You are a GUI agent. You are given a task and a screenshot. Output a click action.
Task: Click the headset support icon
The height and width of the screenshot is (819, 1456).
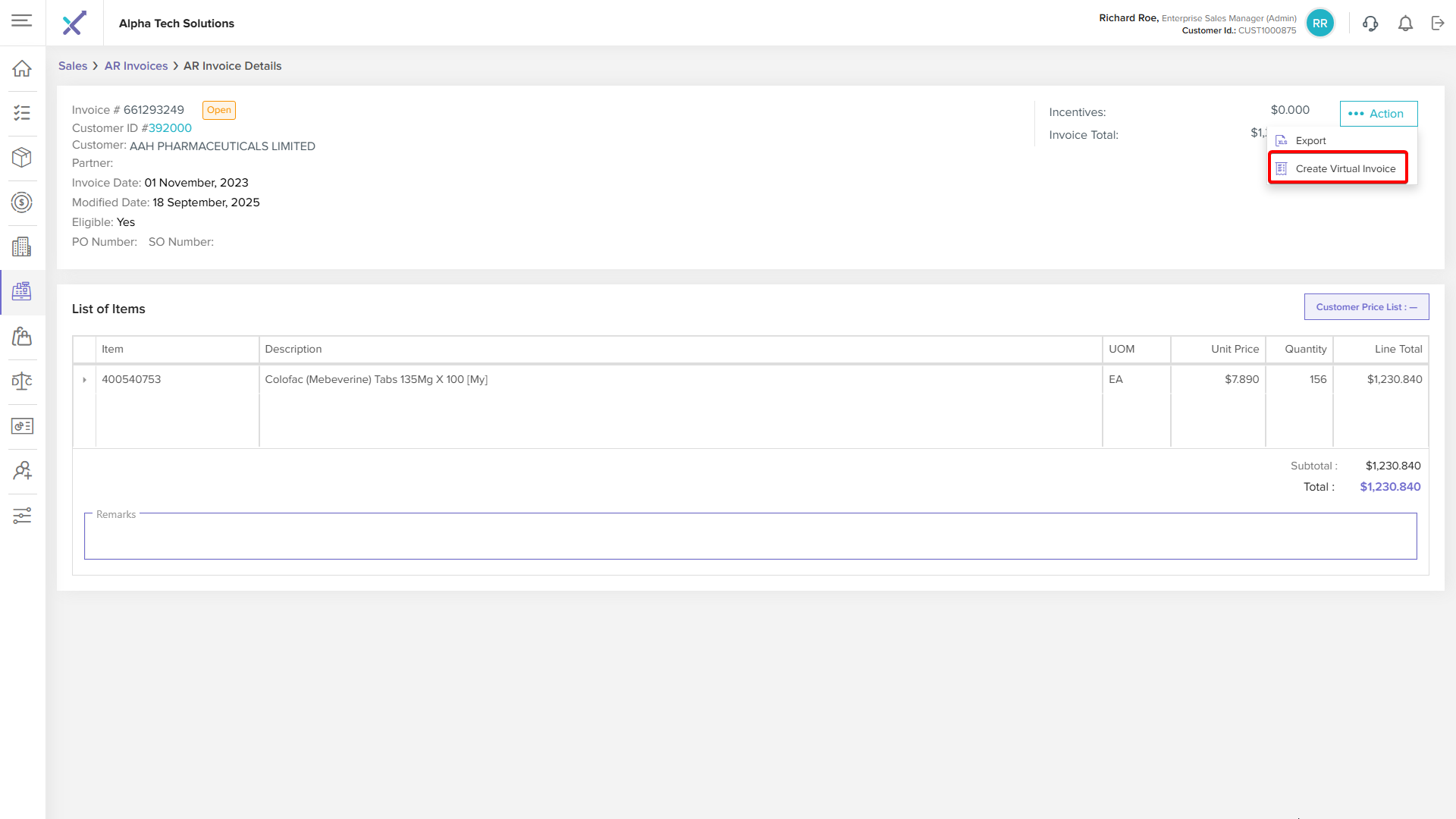(1370, 24)
